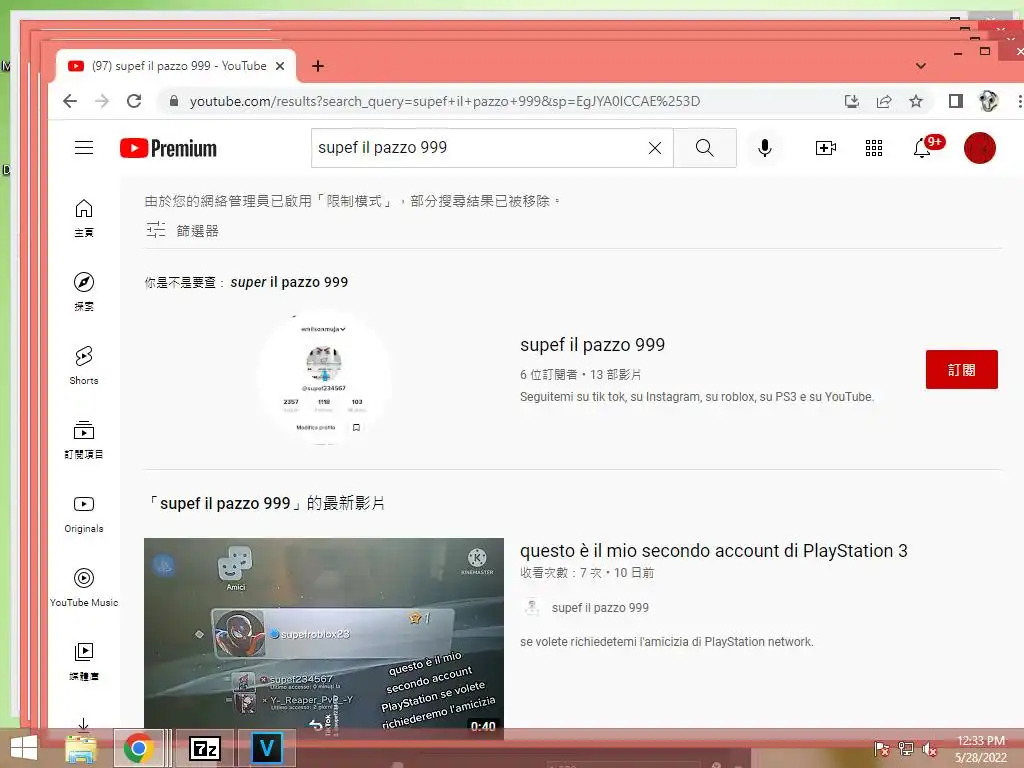This screenshot has width=1024, height=768.
Task: Clear the search box with the X
Action: [x=655, y=148]
